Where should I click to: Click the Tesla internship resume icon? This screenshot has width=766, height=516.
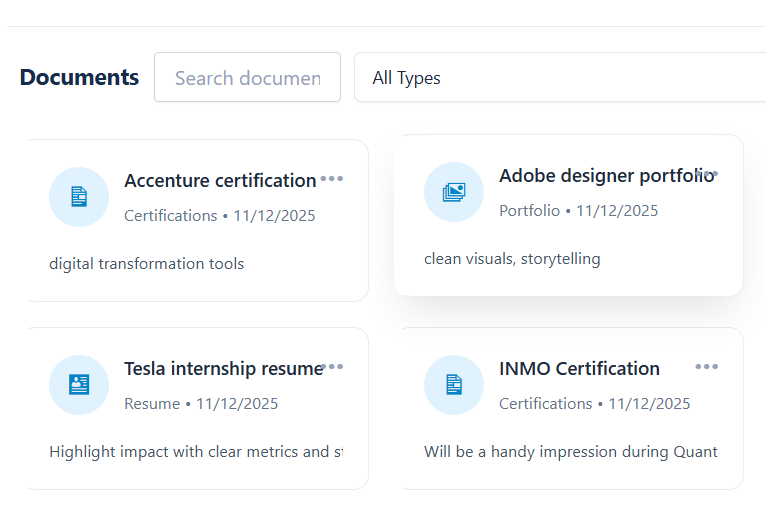pos(79,384)
